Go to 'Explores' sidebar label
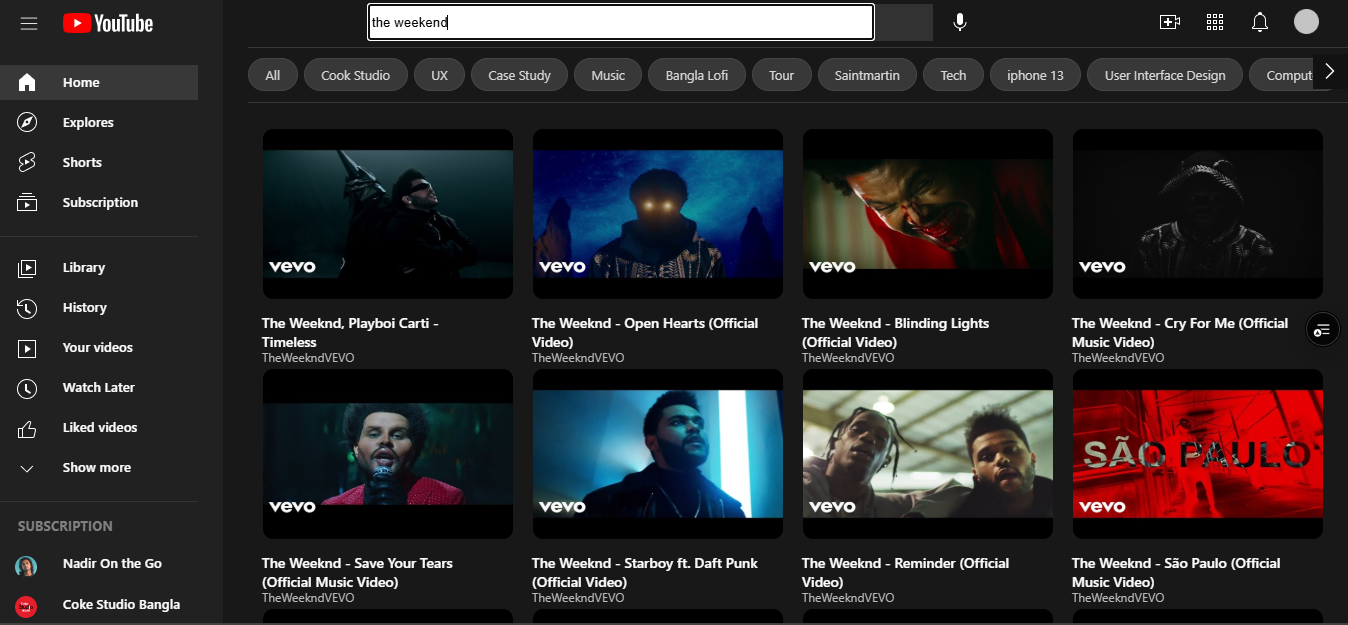This screenshot has width=1348, height=625. tap(88, 123)
